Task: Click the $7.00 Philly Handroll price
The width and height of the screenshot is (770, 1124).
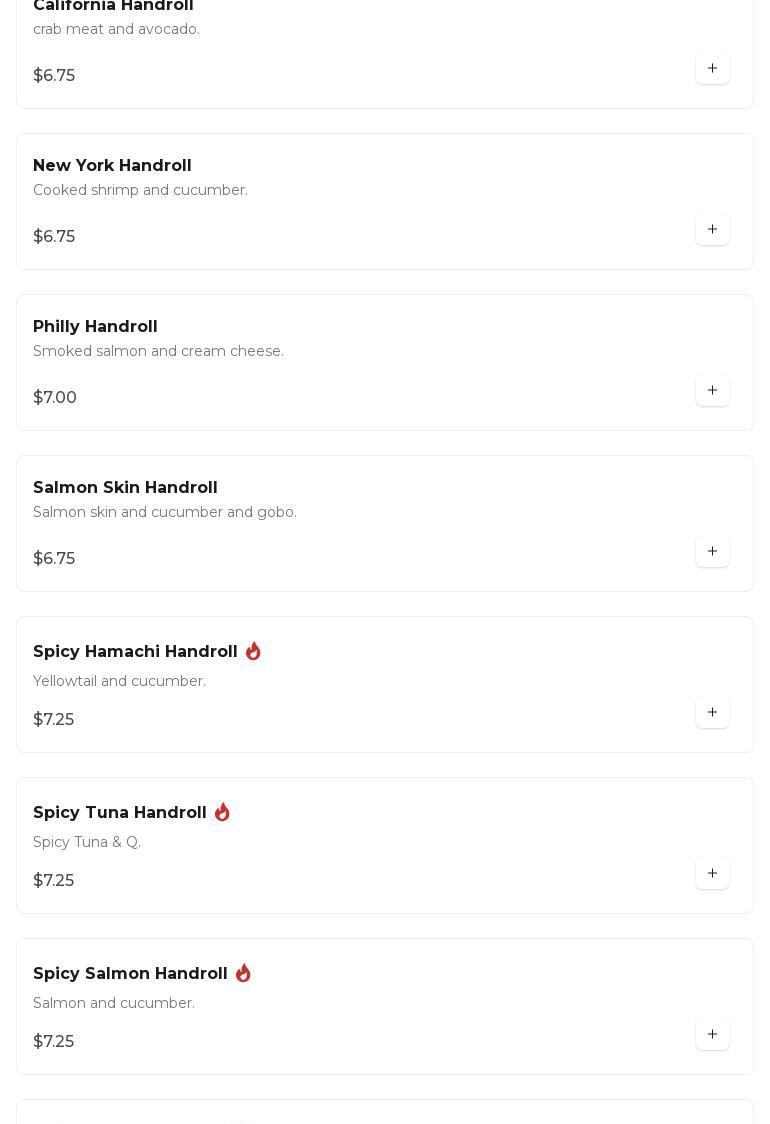Action: tap(55, 398)
